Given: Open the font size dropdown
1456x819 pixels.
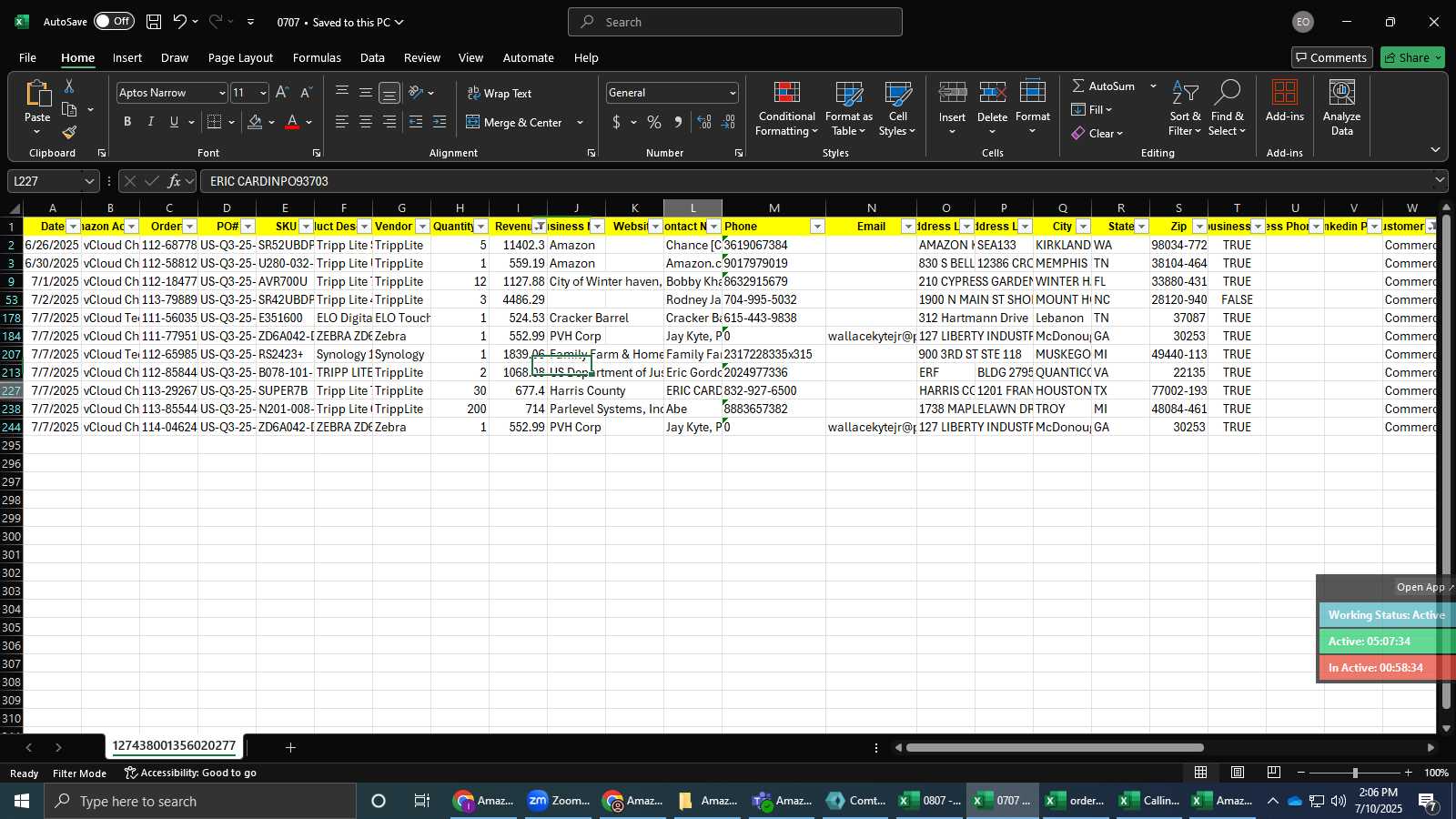Looking at the screenshot, I should click(263, 93).
